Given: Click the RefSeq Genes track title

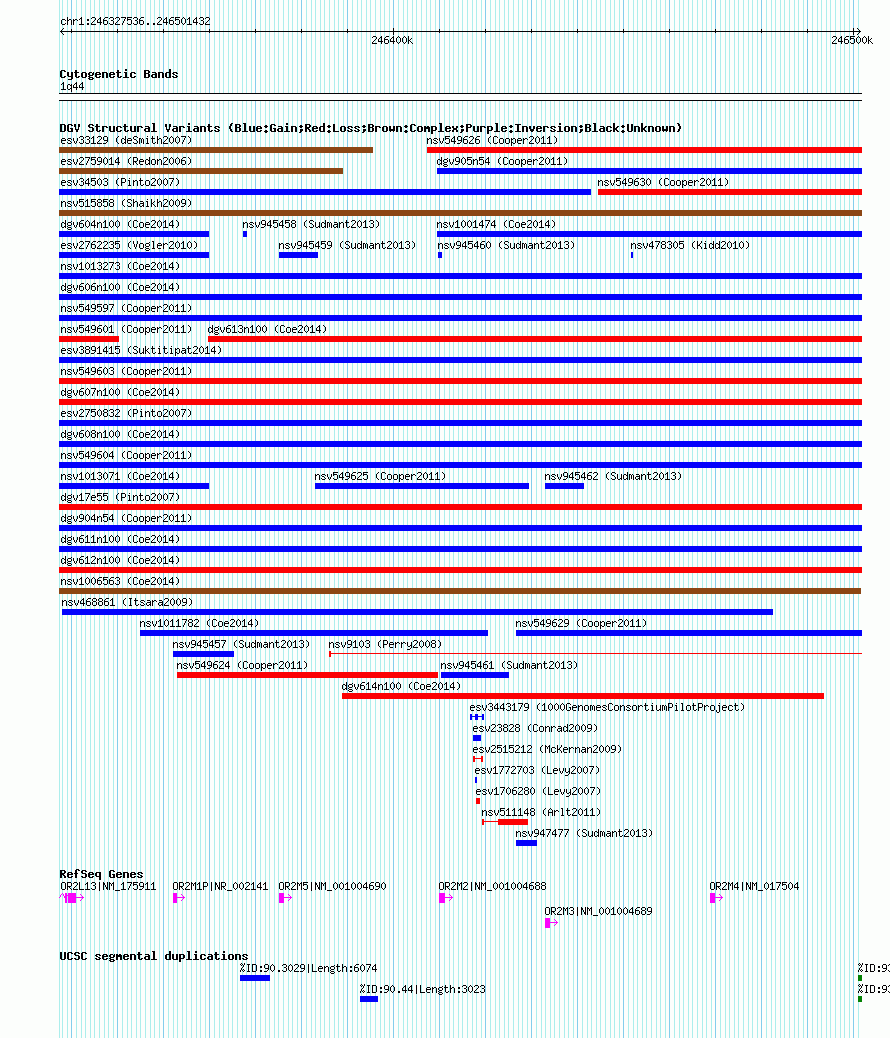Looking at the screenshot, I should point(101,874).
